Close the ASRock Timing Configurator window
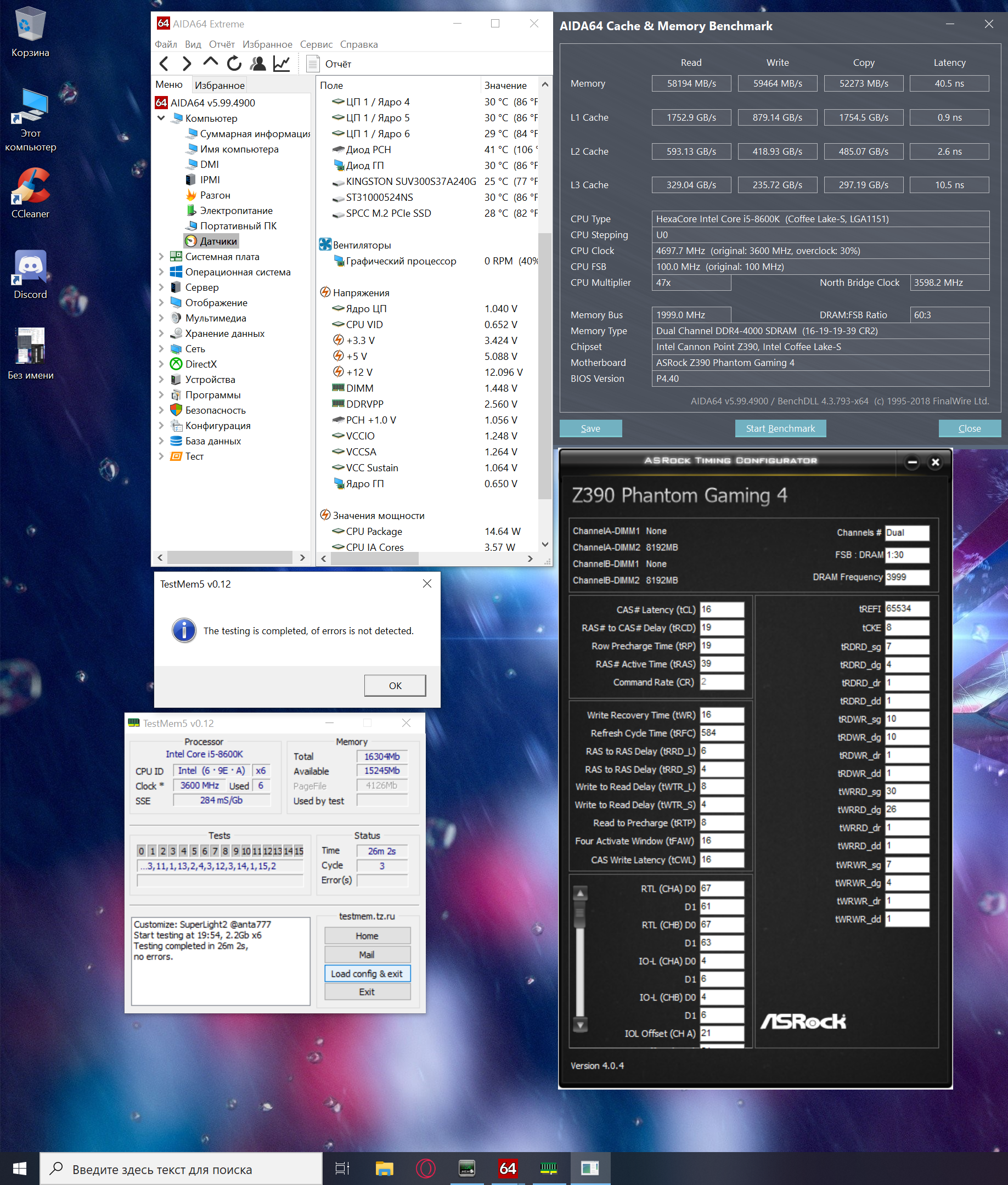The height and width of the screenshot is (1185, 1008). [936, 462]
